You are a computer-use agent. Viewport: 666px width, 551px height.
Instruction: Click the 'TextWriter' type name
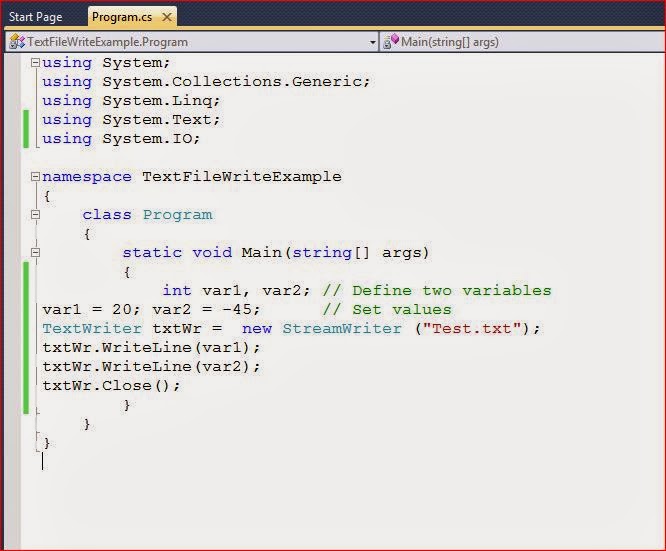(92, 329)
